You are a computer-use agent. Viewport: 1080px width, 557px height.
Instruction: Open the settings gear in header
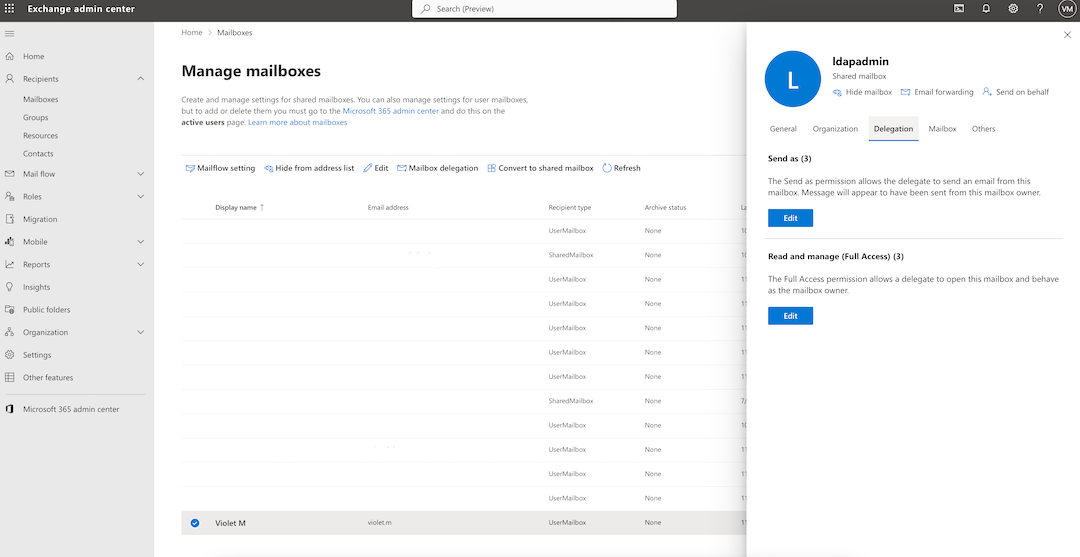pos(1013,9)
